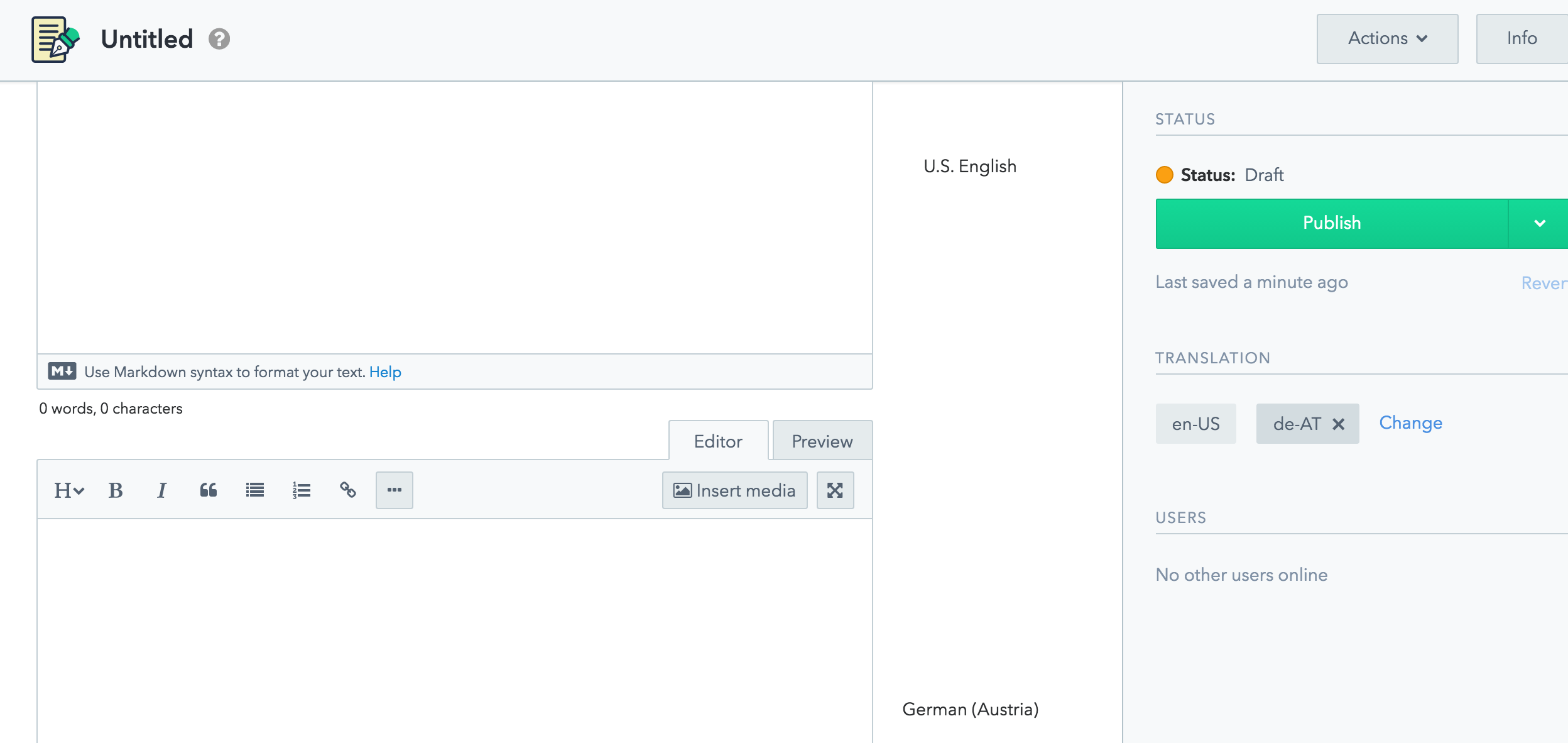Screen dimensions: 1568x743
Task: Open the Publish options arrow
Action: 1539,223
